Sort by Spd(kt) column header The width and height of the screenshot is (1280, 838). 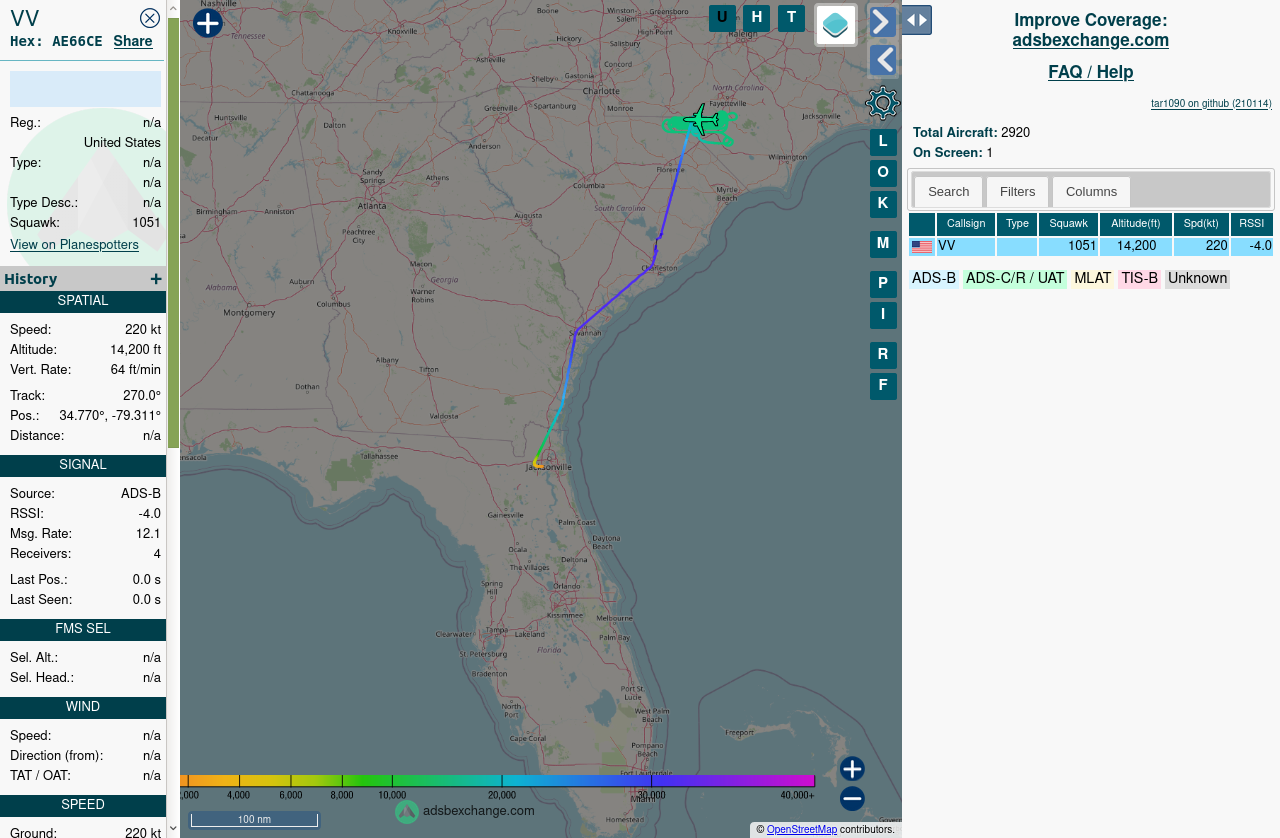tap(1201, 224)
